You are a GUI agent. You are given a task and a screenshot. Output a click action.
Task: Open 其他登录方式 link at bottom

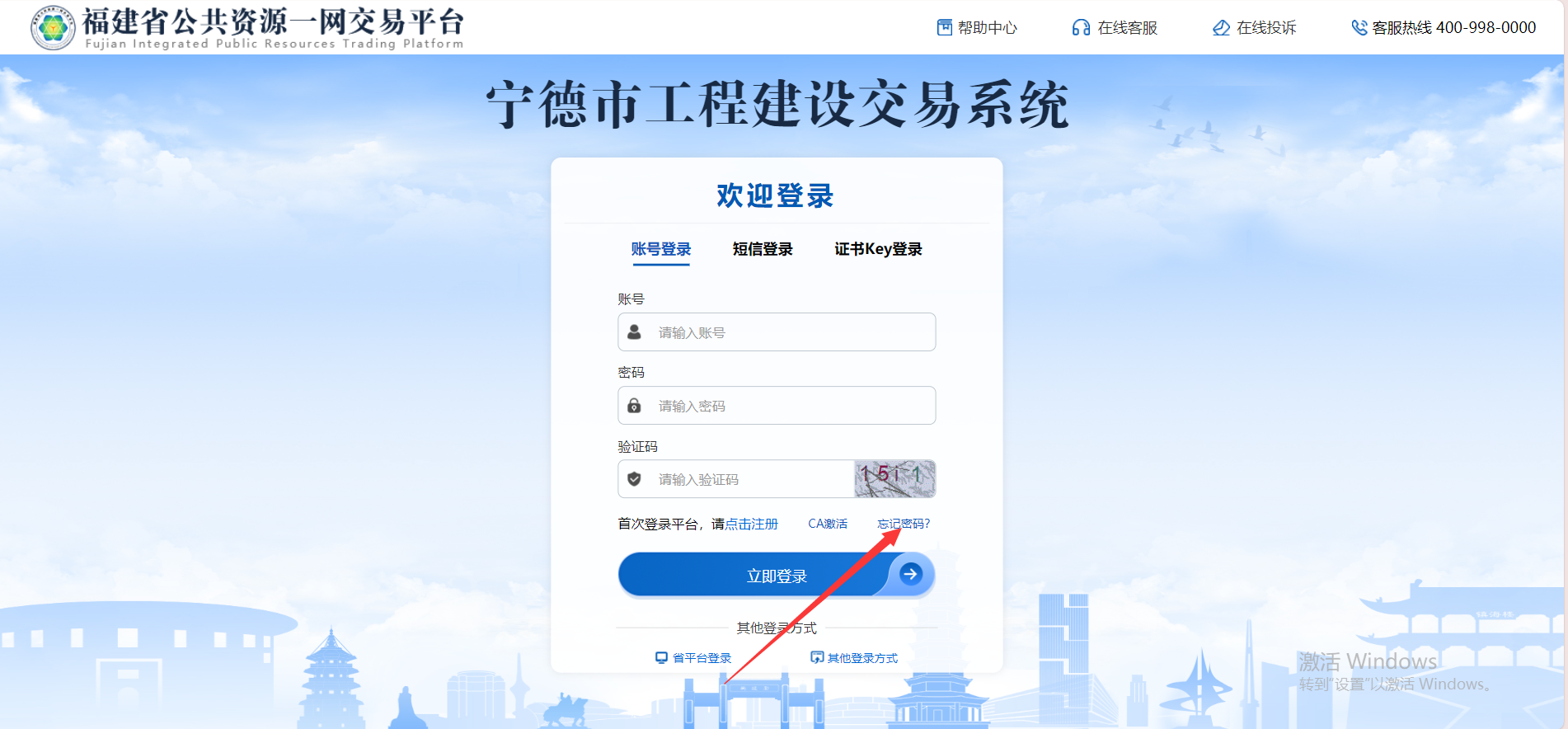(x=862, y=657)
